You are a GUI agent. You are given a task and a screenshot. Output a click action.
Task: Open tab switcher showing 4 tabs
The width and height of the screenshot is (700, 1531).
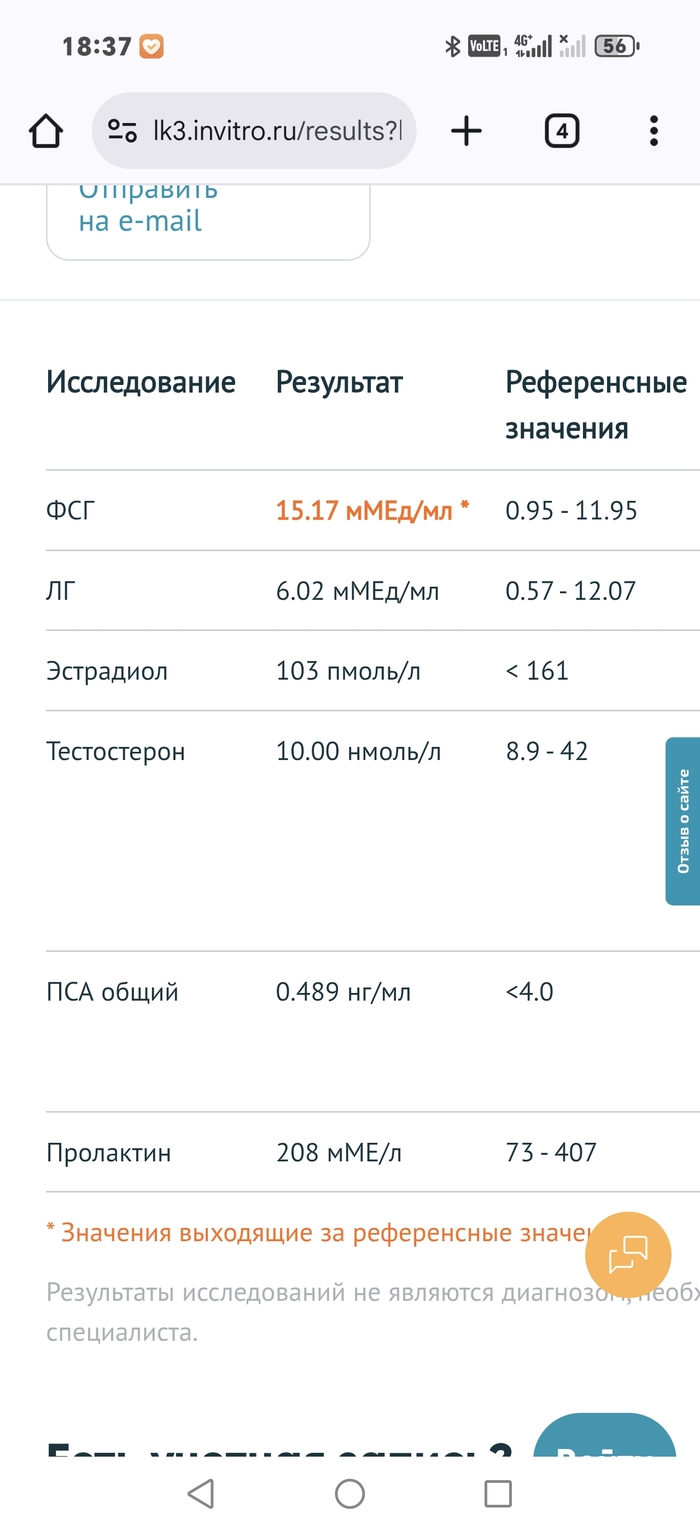pos(562,131)
